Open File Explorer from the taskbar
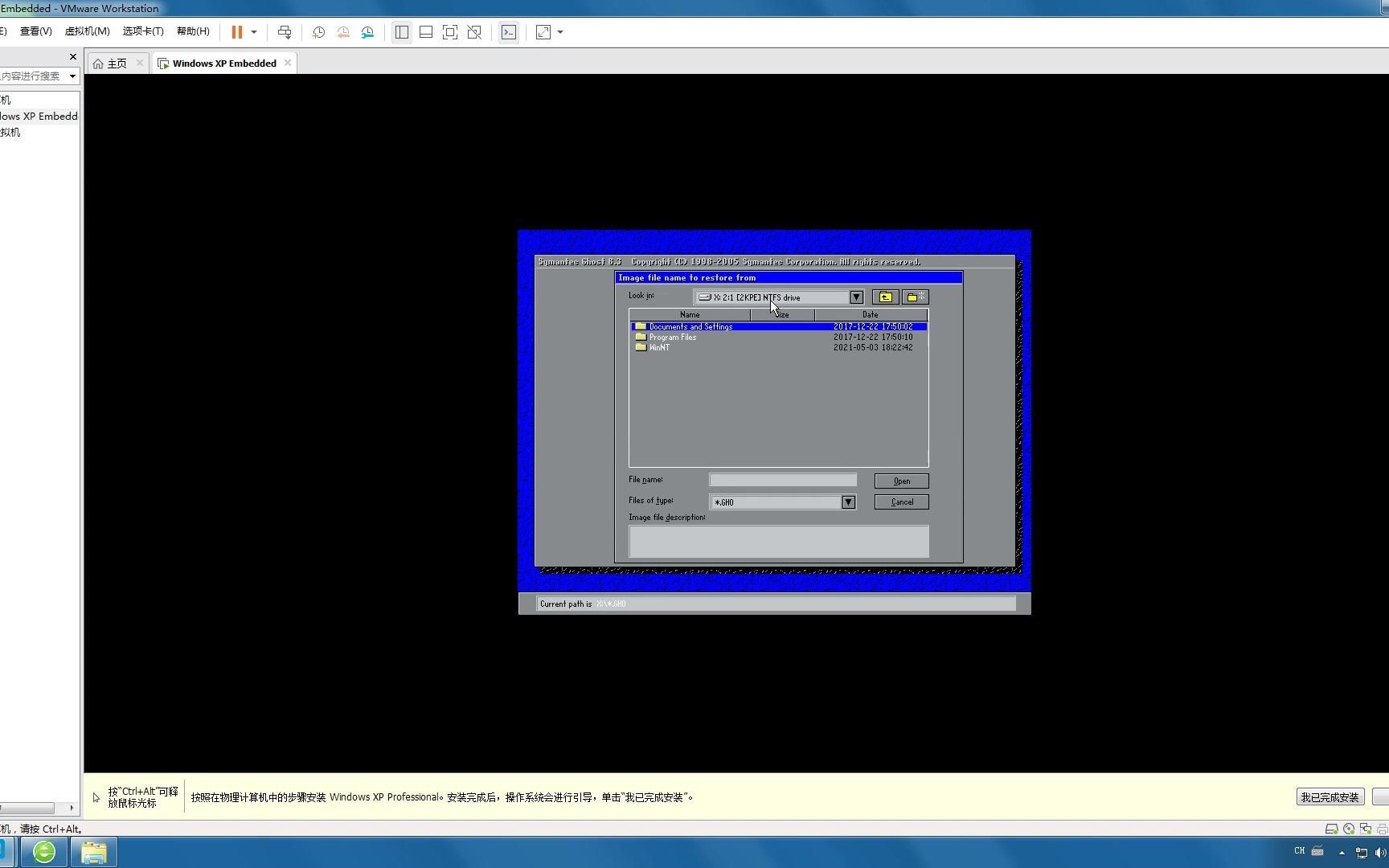The image size is (1389, 868). pos(94,852)
